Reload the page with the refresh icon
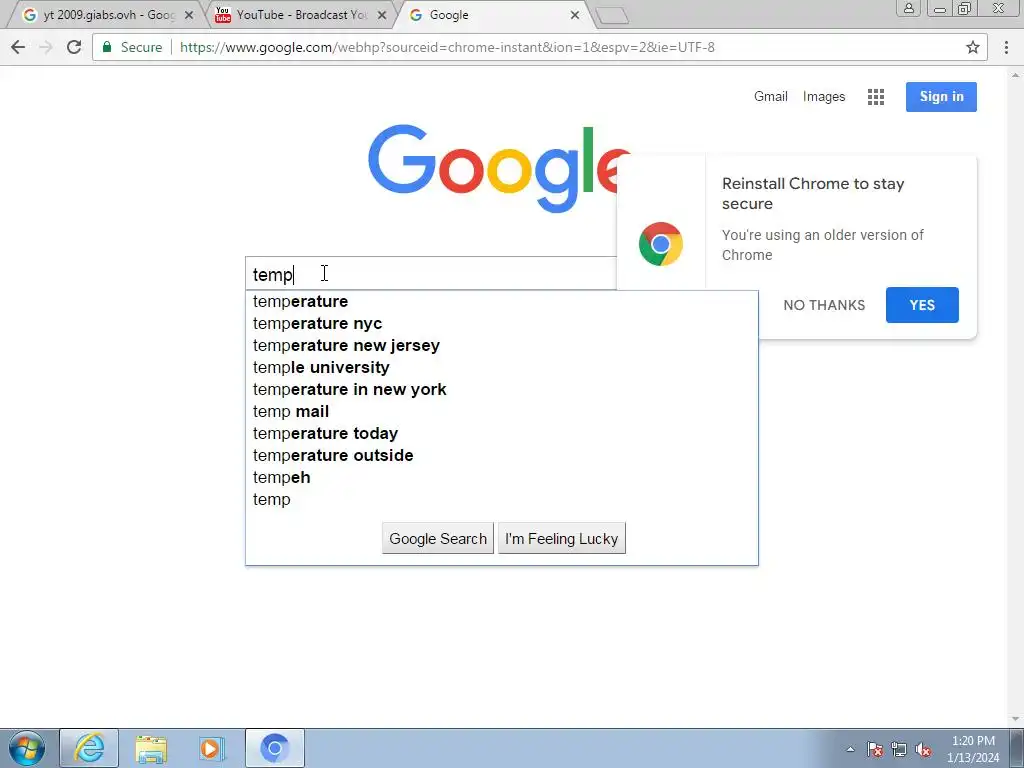The width and height of the screenshot is (1024, 768). pyautogui.click(x=74, y=47)
